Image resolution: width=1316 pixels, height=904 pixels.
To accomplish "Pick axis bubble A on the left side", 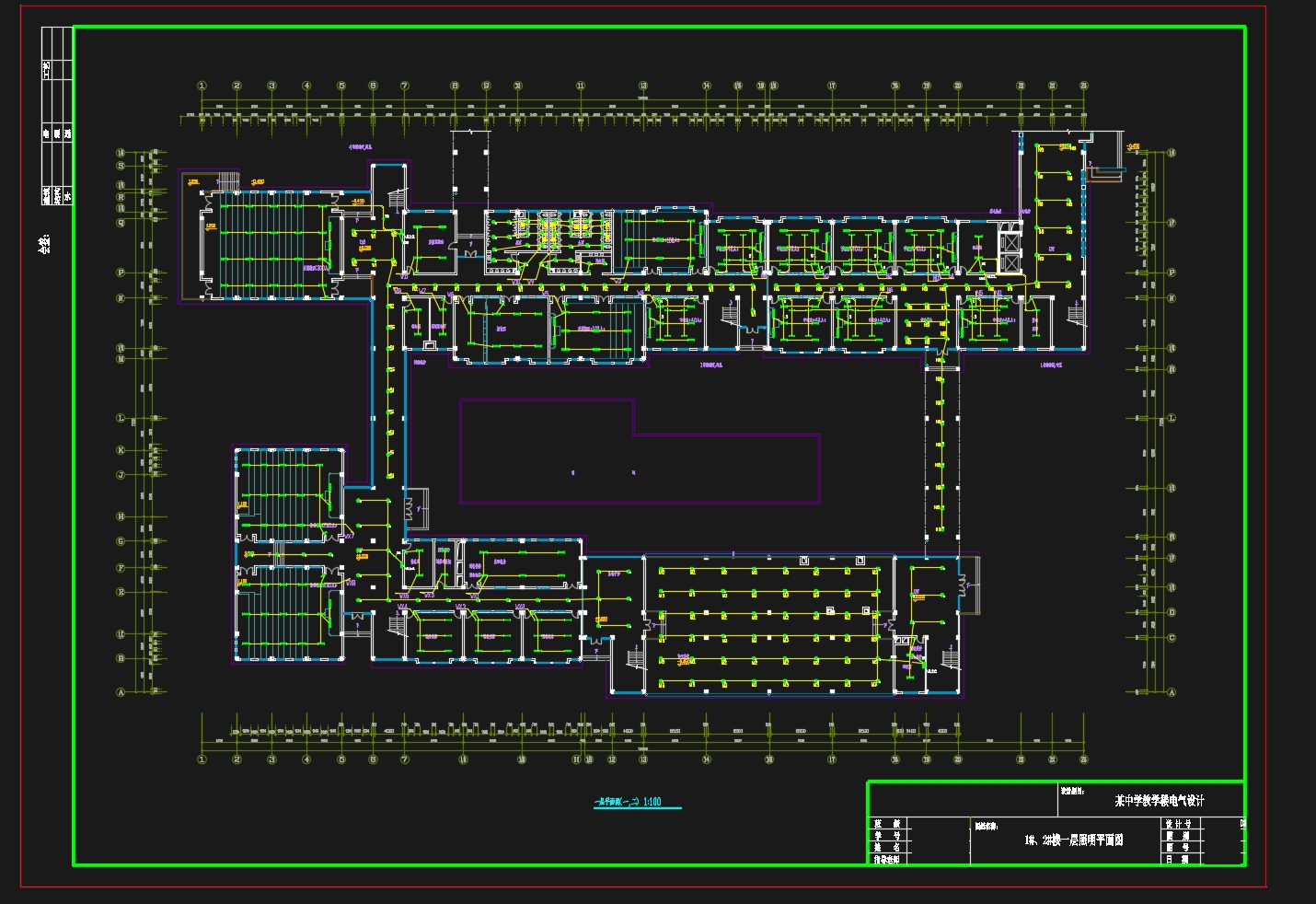I will [x=121, y=692].
